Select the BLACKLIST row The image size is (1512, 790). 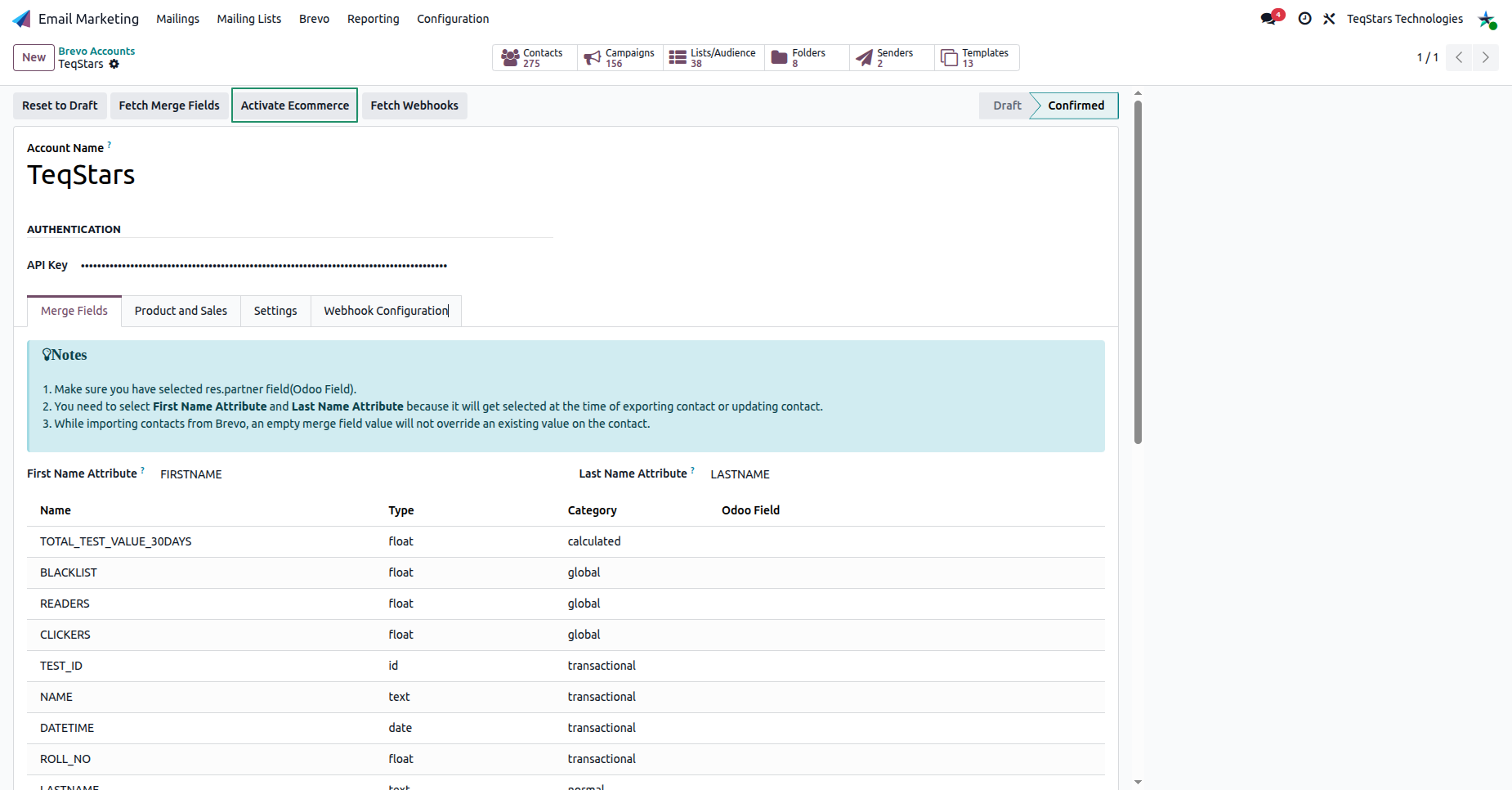566,572
